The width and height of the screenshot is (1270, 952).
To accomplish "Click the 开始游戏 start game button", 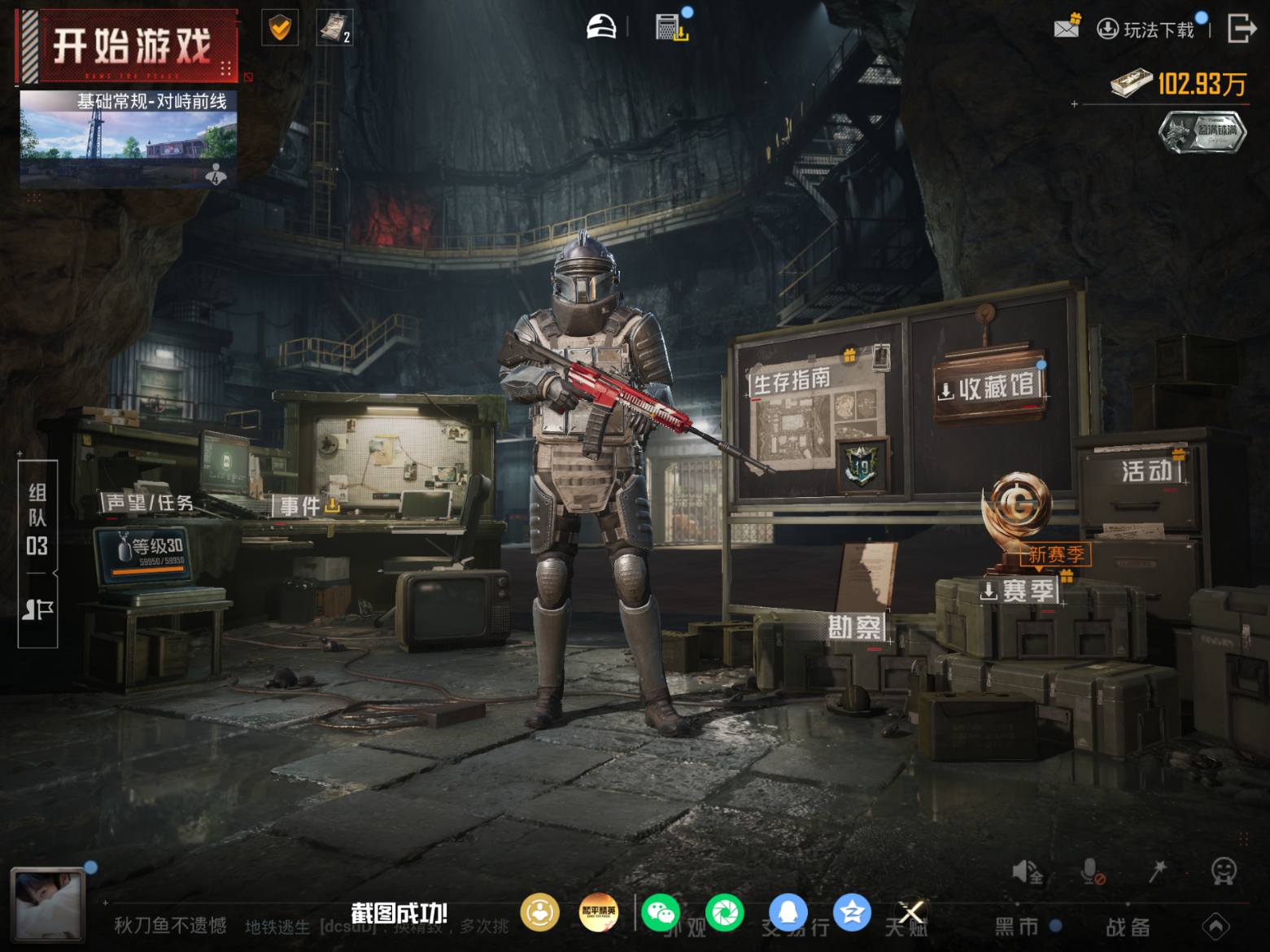I will (x=129, y=46).
